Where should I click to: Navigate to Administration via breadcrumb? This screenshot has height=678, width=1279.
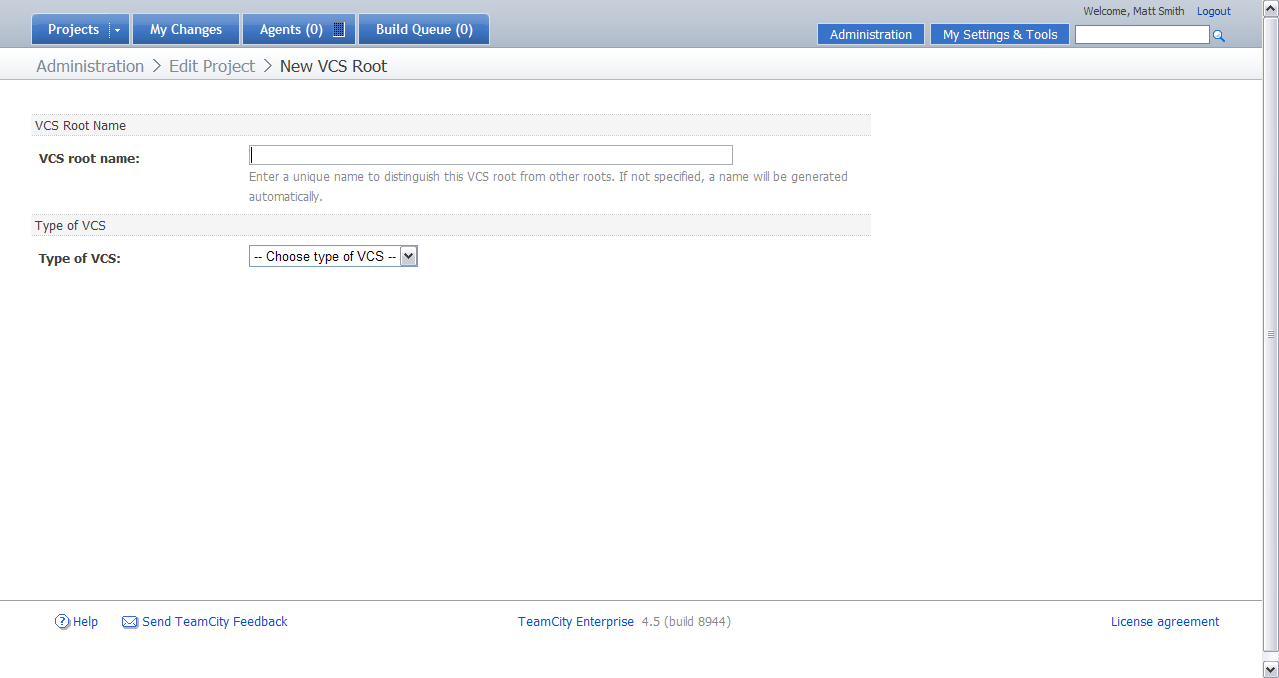[x=89, y=65]
